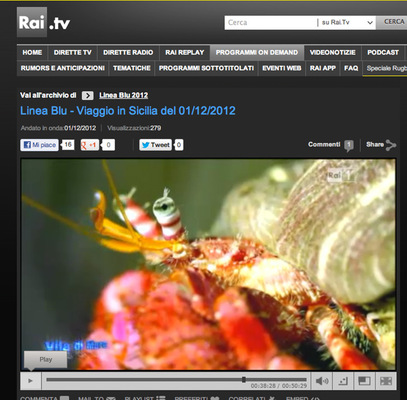Open the Share arrow icon
This screenshot has width=407, height=400.
[x=390, y=145]
